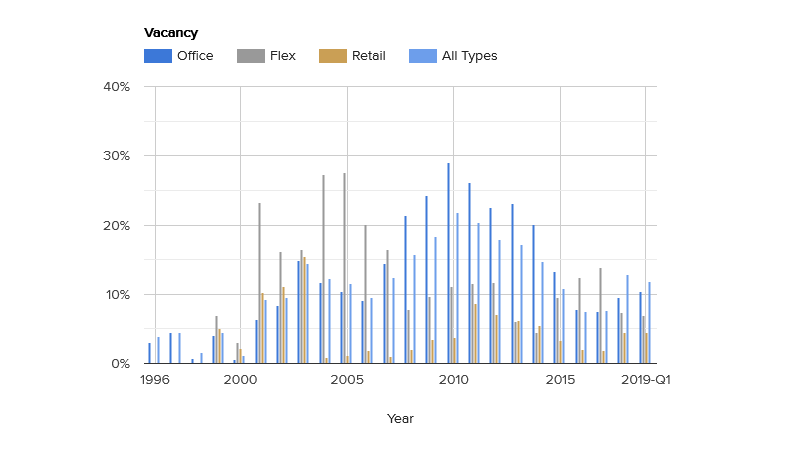
Task: Toggle the Retail series legend label
Action: coord(368,56)
